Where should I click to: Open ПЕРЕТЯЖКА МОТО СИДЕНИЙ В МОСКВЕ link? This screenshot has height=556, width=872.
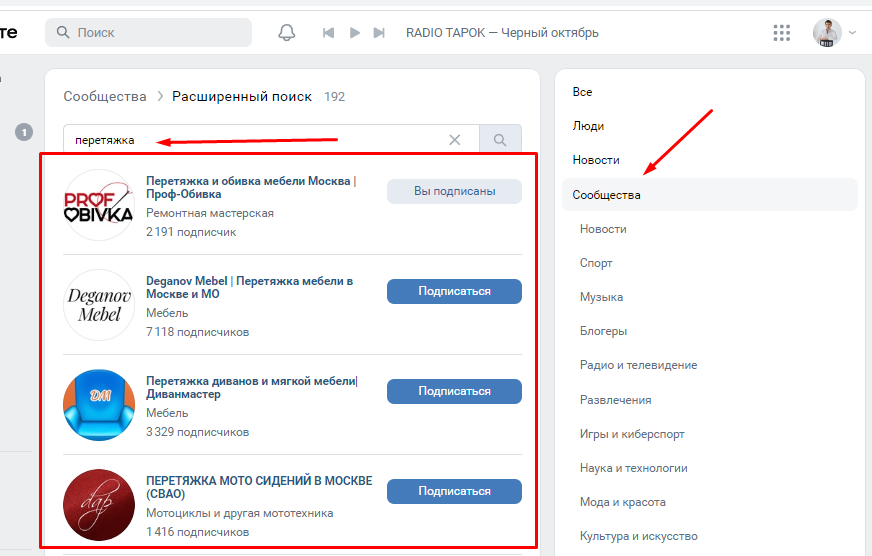[259, 488]
